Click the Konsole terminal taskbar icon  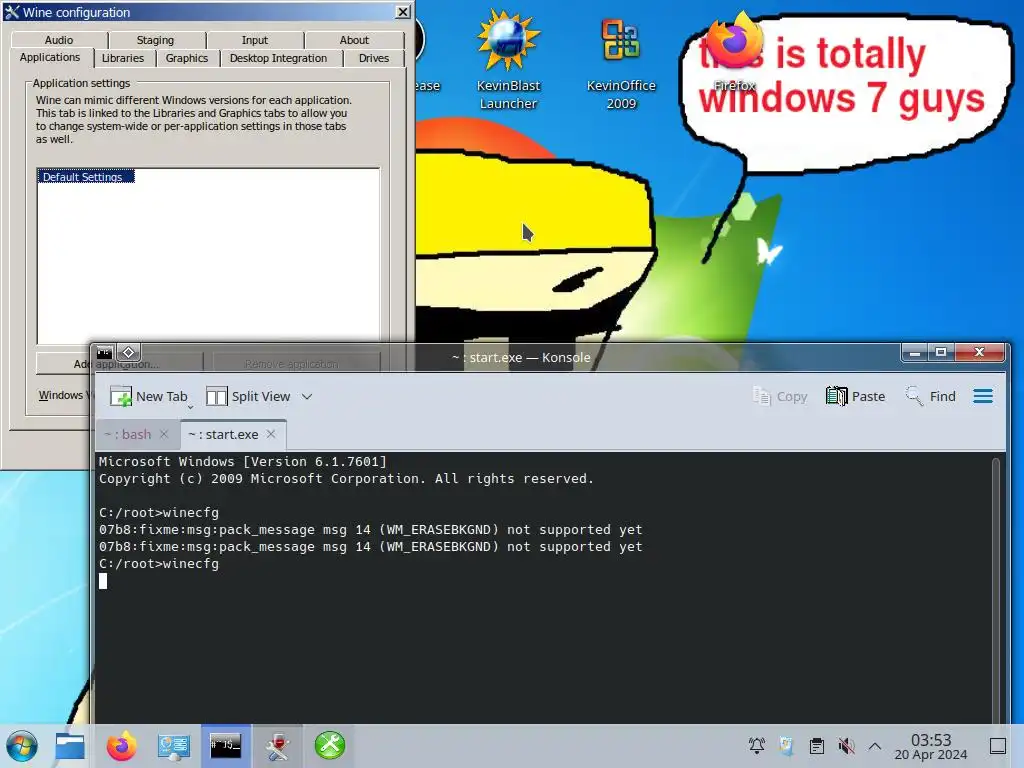225,746
